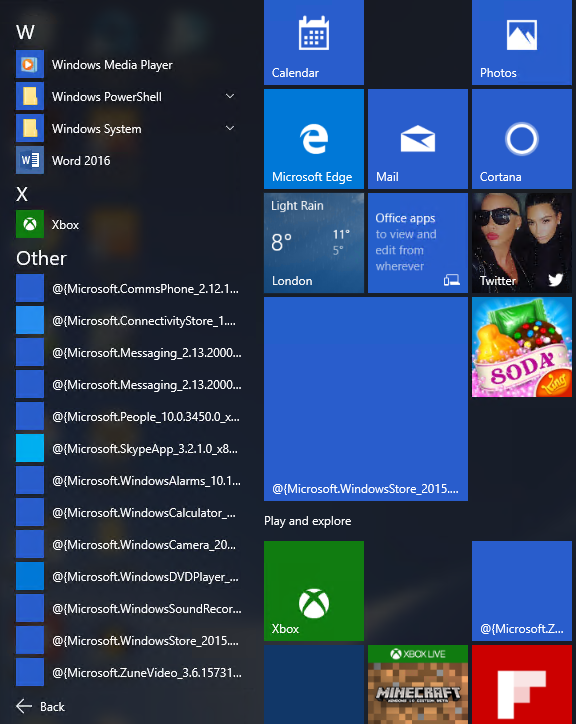Screen dimensions: 576x724
Task: Open the Calendar tile
Action: pos(314,42)
